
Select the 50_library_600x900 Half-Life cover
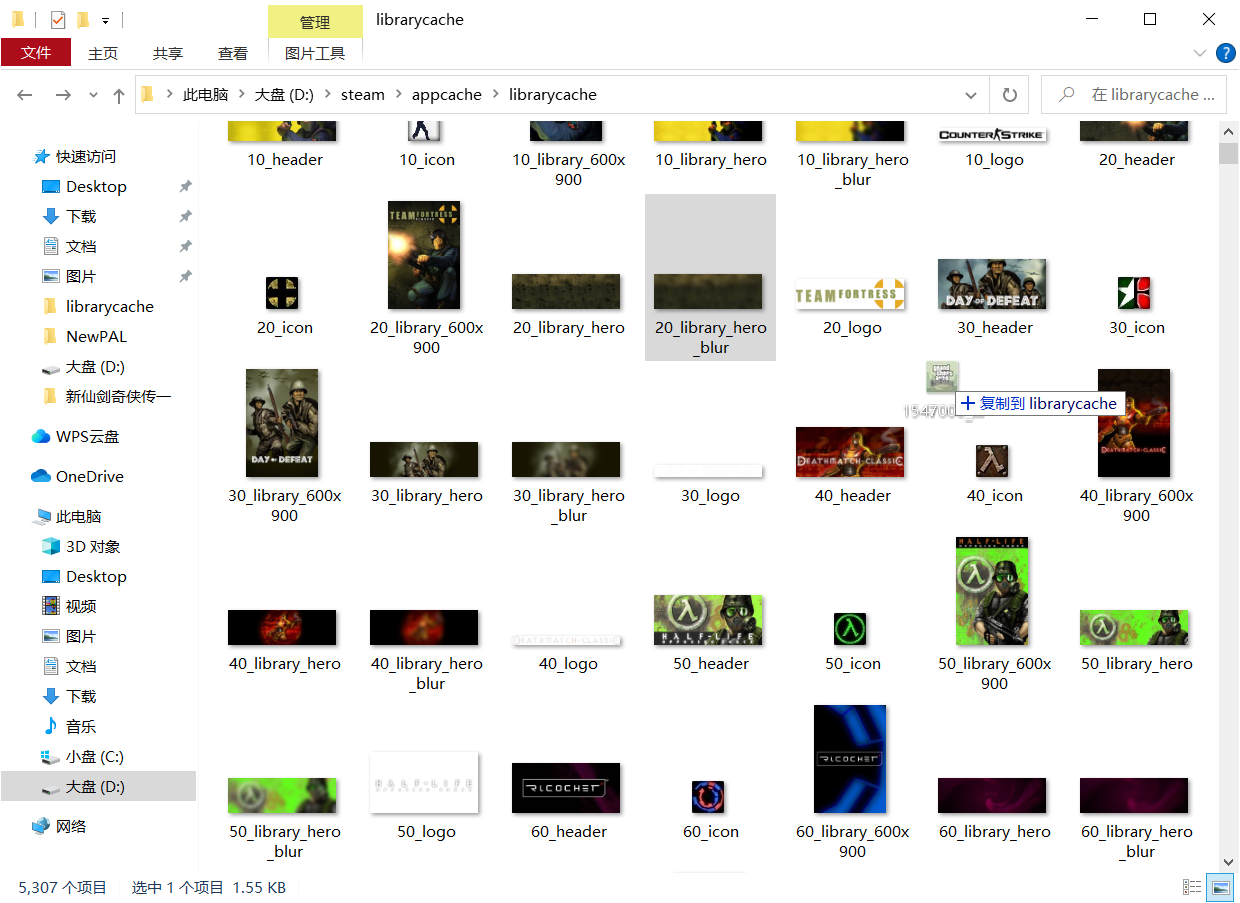992,591
